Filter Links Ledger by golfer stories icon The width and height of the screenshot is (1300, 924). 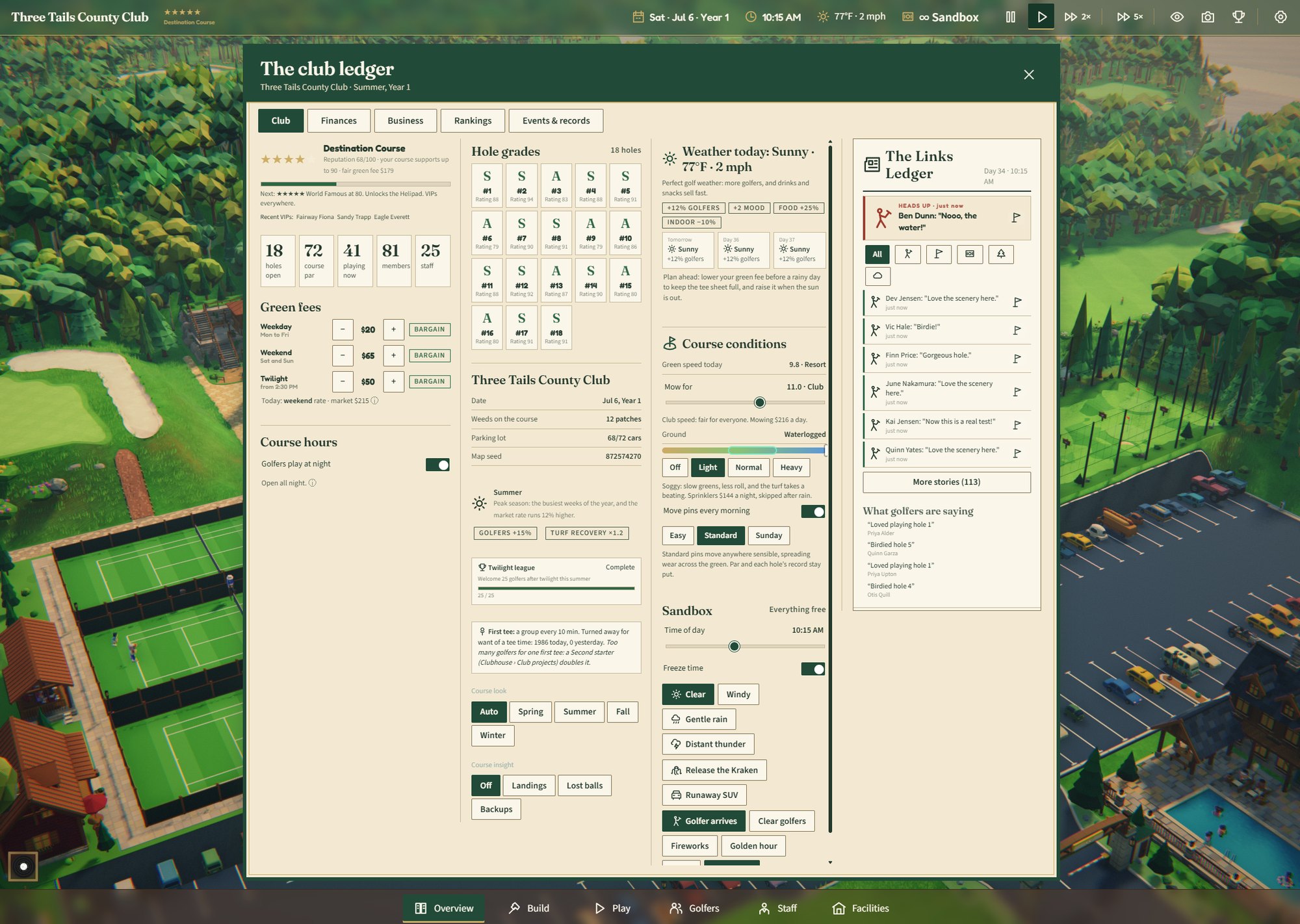click(x=908, y=254)
